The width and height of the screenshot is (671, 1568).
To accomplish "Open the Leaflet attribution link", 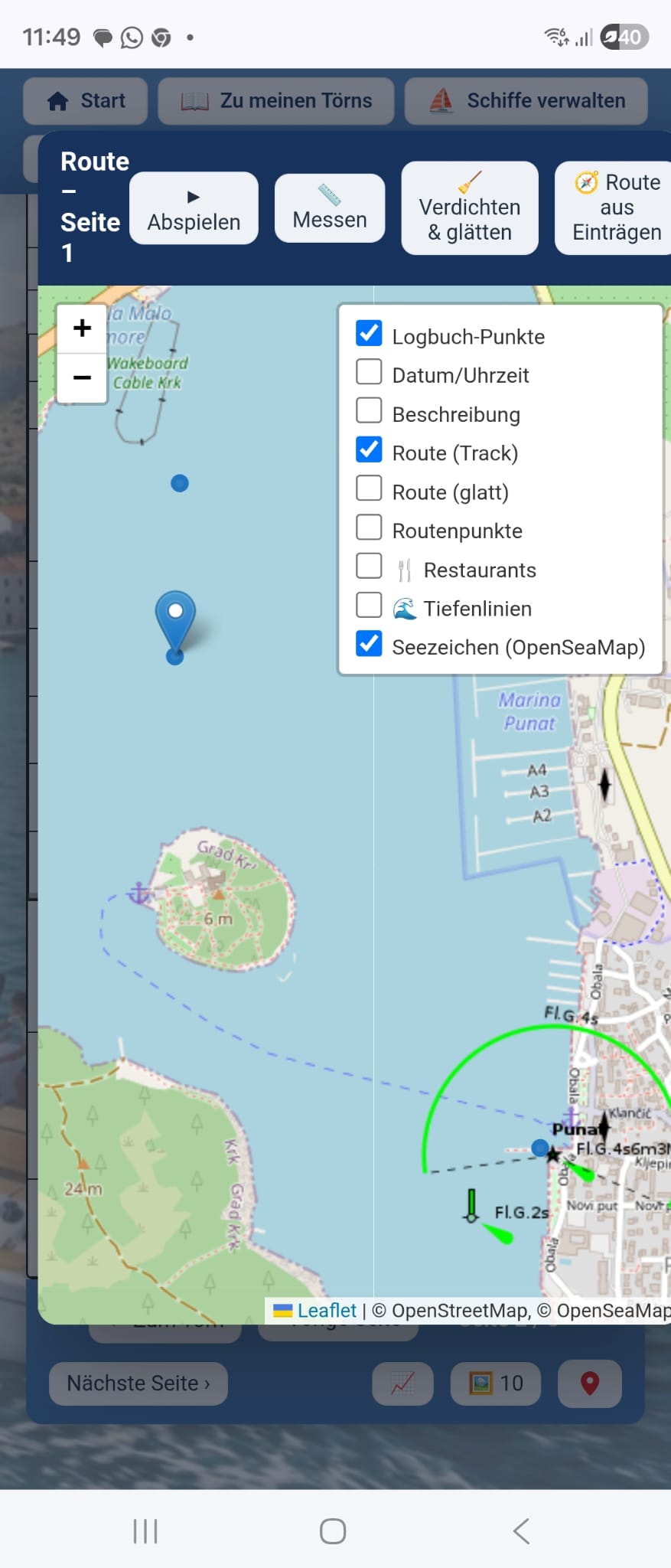I will click(x=326, y=1310).
